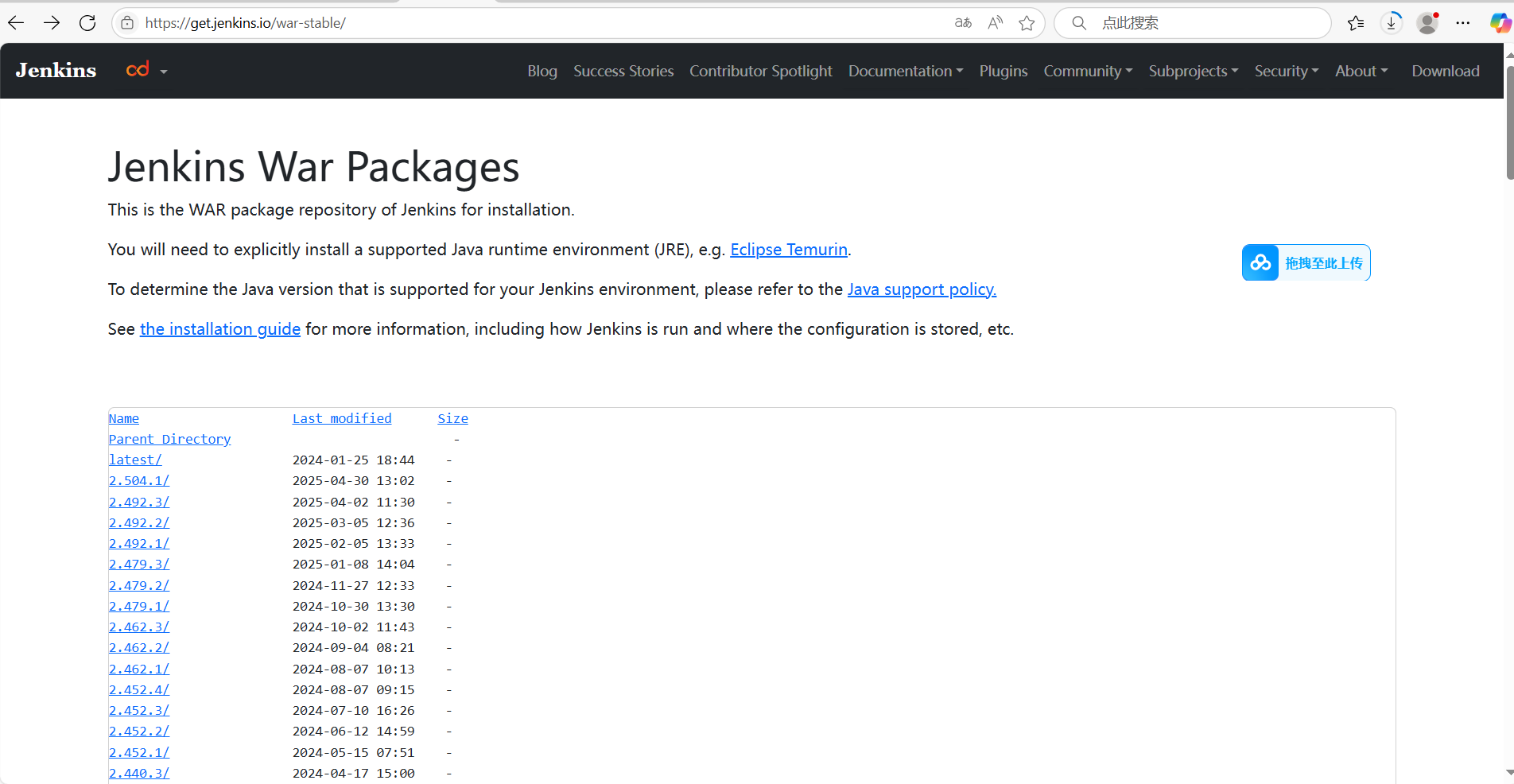The width and height of the screenshot is (1514, 784).
Task: Reload the page with refresh icon
Action: (x=87, y=23)
